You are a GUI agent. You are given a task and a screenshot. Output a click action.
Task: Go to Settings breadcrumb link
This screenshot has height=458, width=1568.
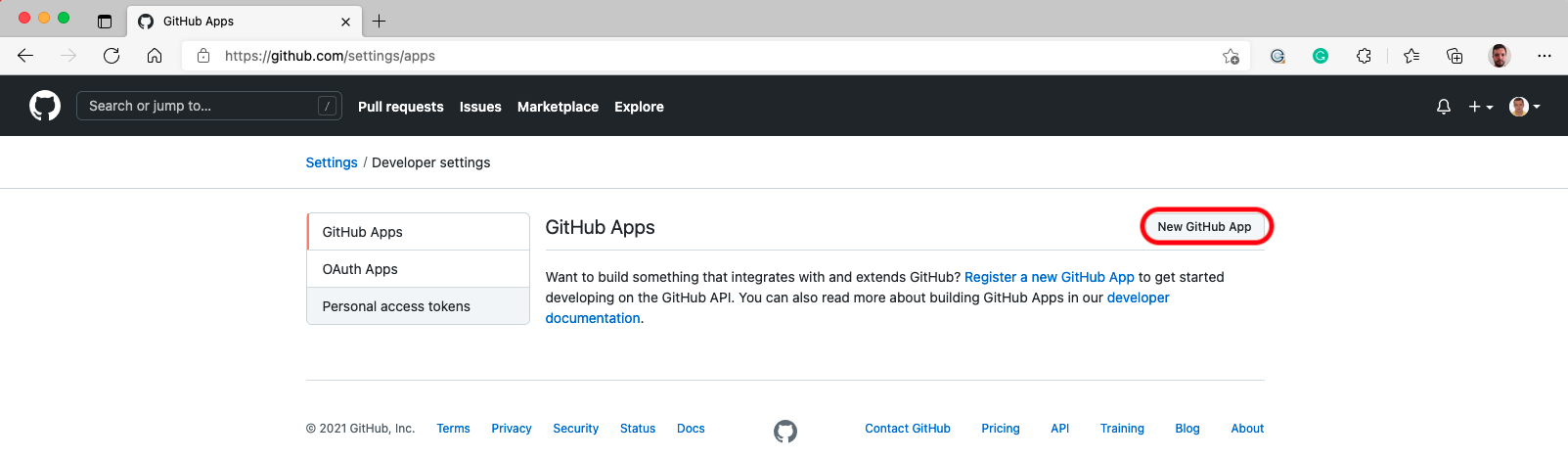tap(332, 162)
